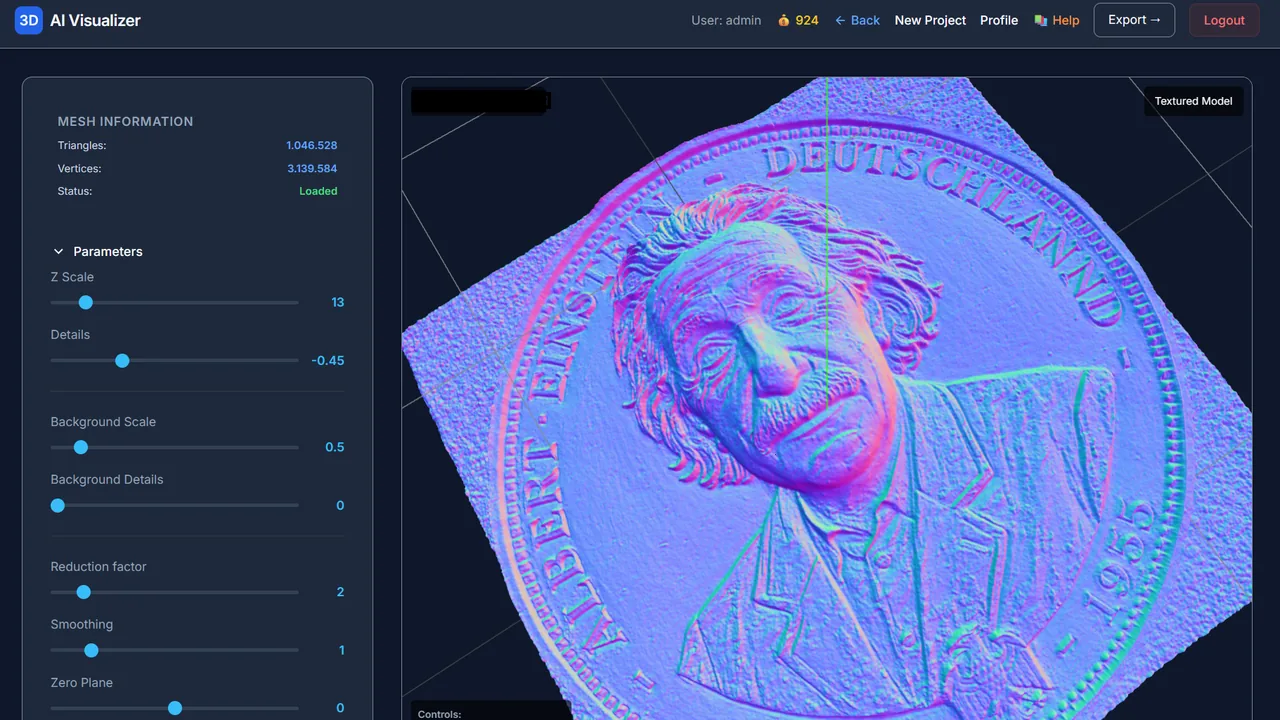
Task: Click the AI Visualizer title
Action: point(95,20)
